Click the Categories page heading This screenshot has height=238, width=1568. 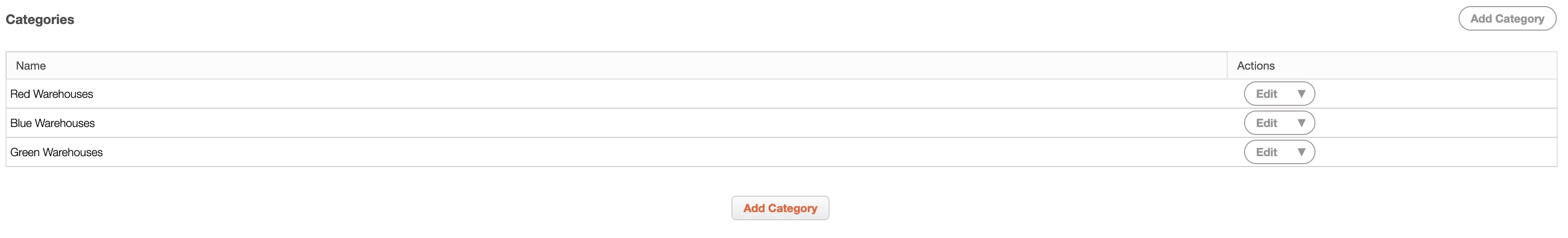(x=40, y=20)
